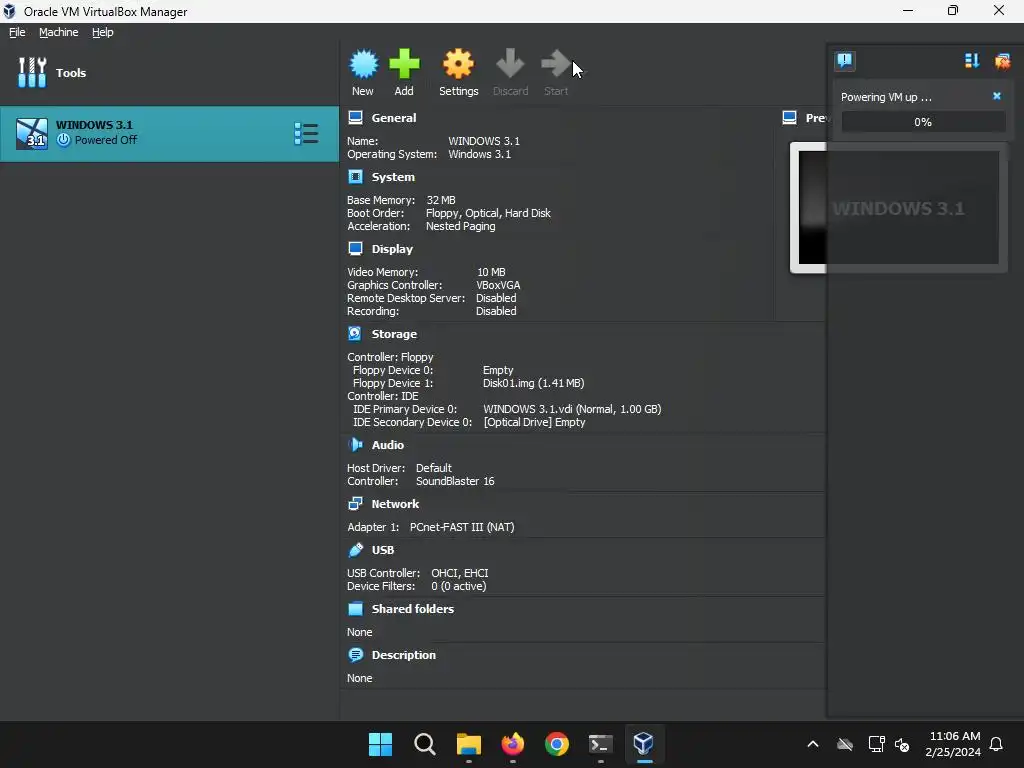The height and width of the screenshot is (768, 1024).
Task: Click the SoundBlaster 16 controller value
Action: tap(455, 481)
